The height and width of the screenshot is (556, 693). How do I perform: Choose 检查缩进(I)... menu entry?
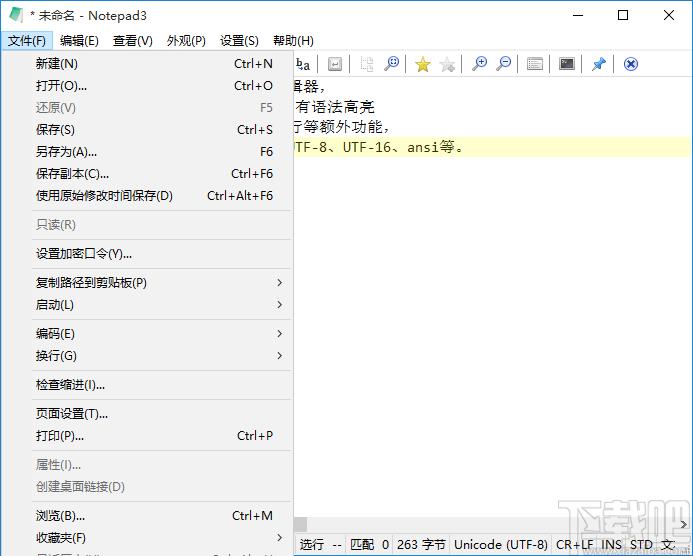coord(147,385)
